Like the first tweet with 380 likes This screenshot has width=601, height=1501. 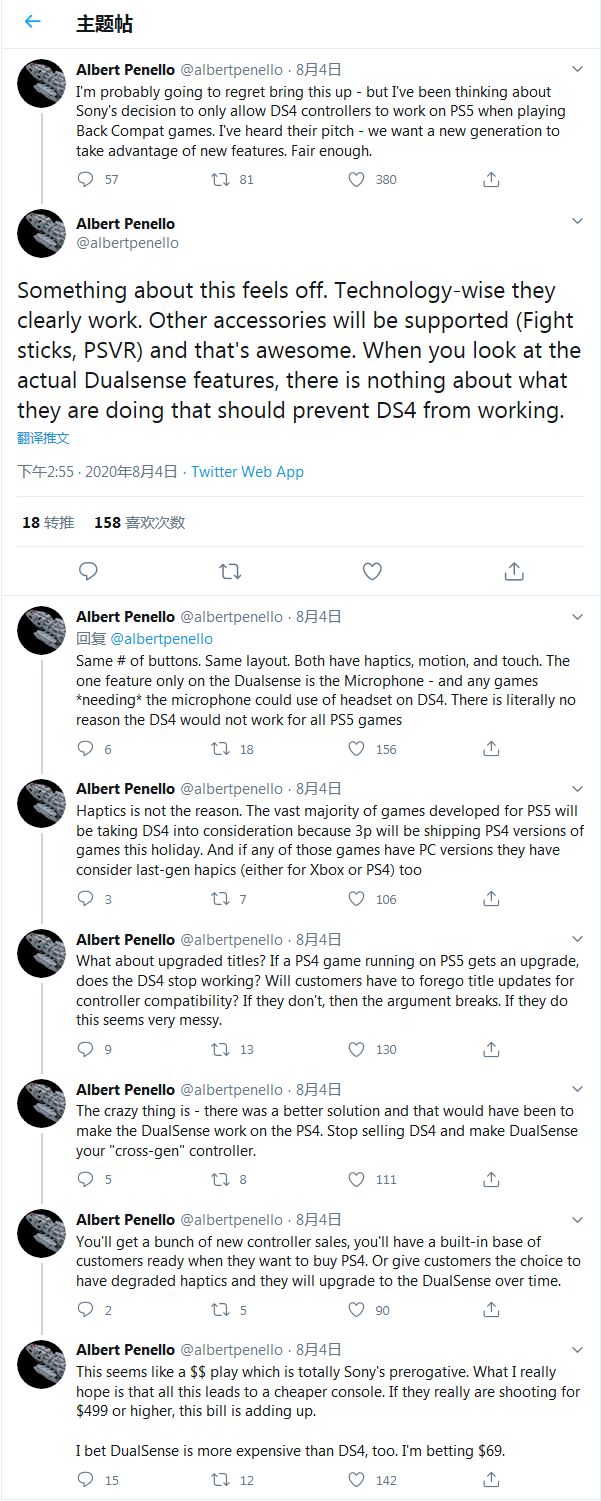pos(356,179)
